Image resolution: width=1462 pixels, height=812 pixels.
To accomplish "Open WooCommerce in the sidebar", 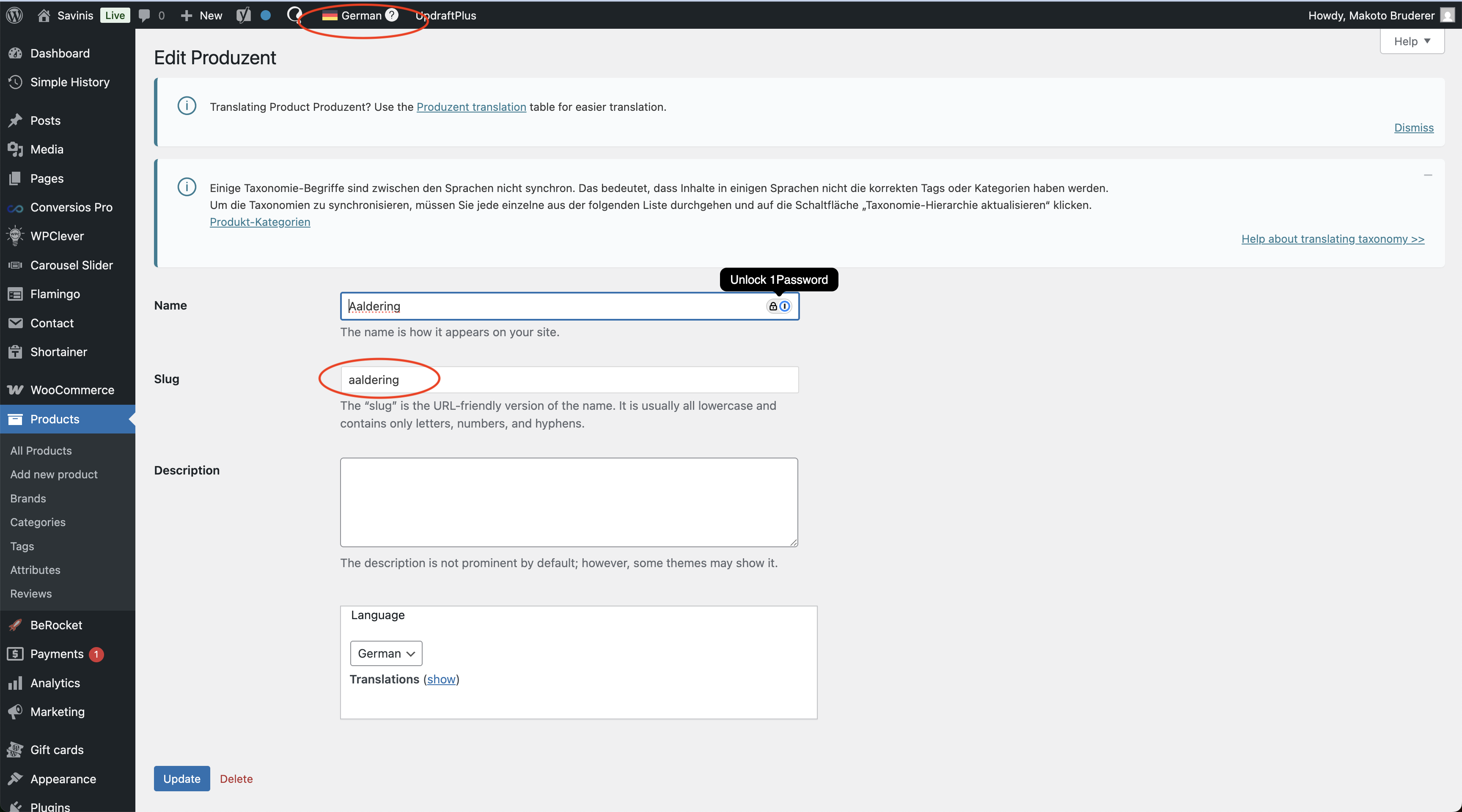I will (x=72, y=390).
